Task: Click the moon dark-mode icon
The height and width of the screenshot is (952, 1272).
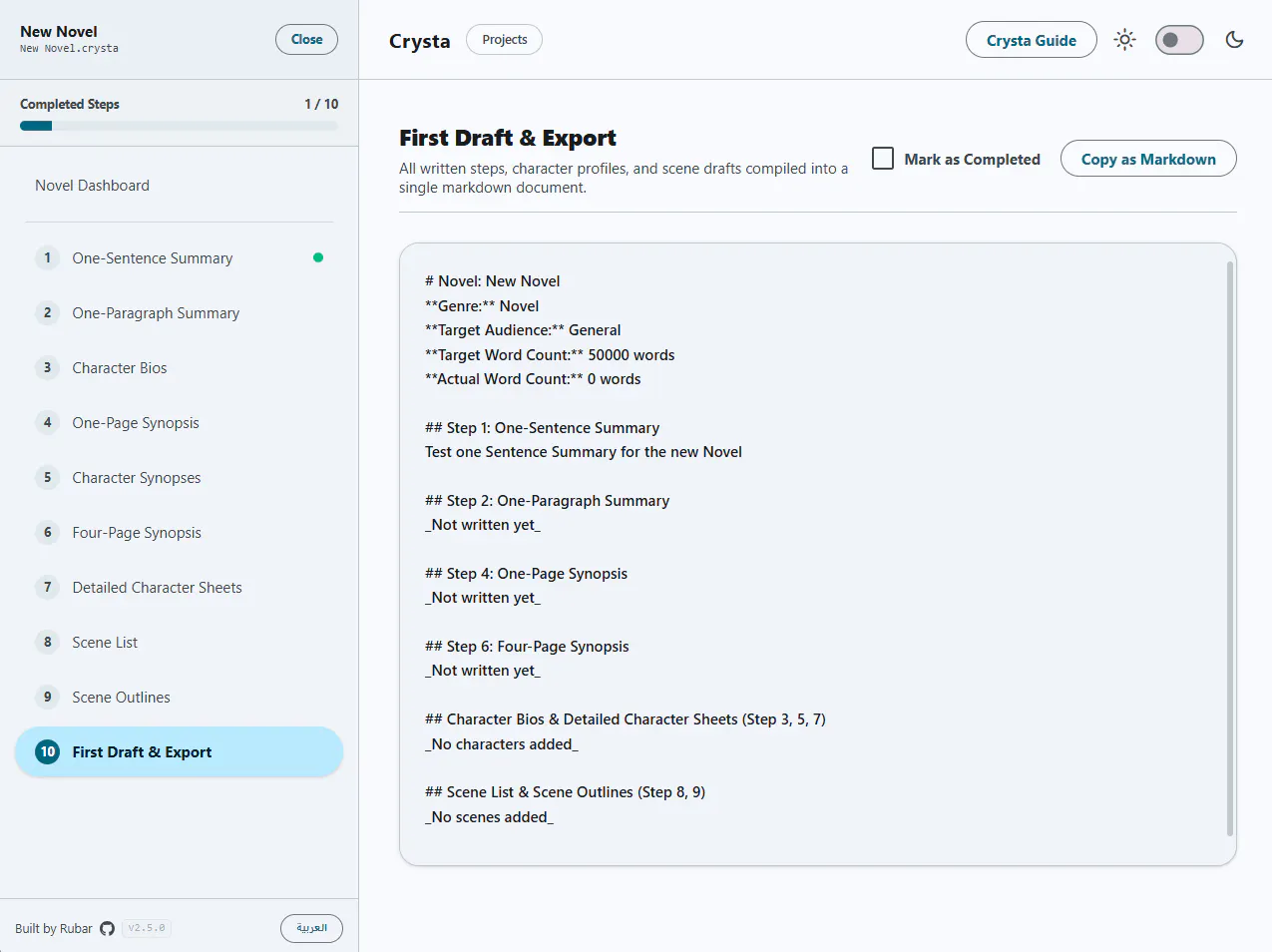Action: [x=1234, y=40]
